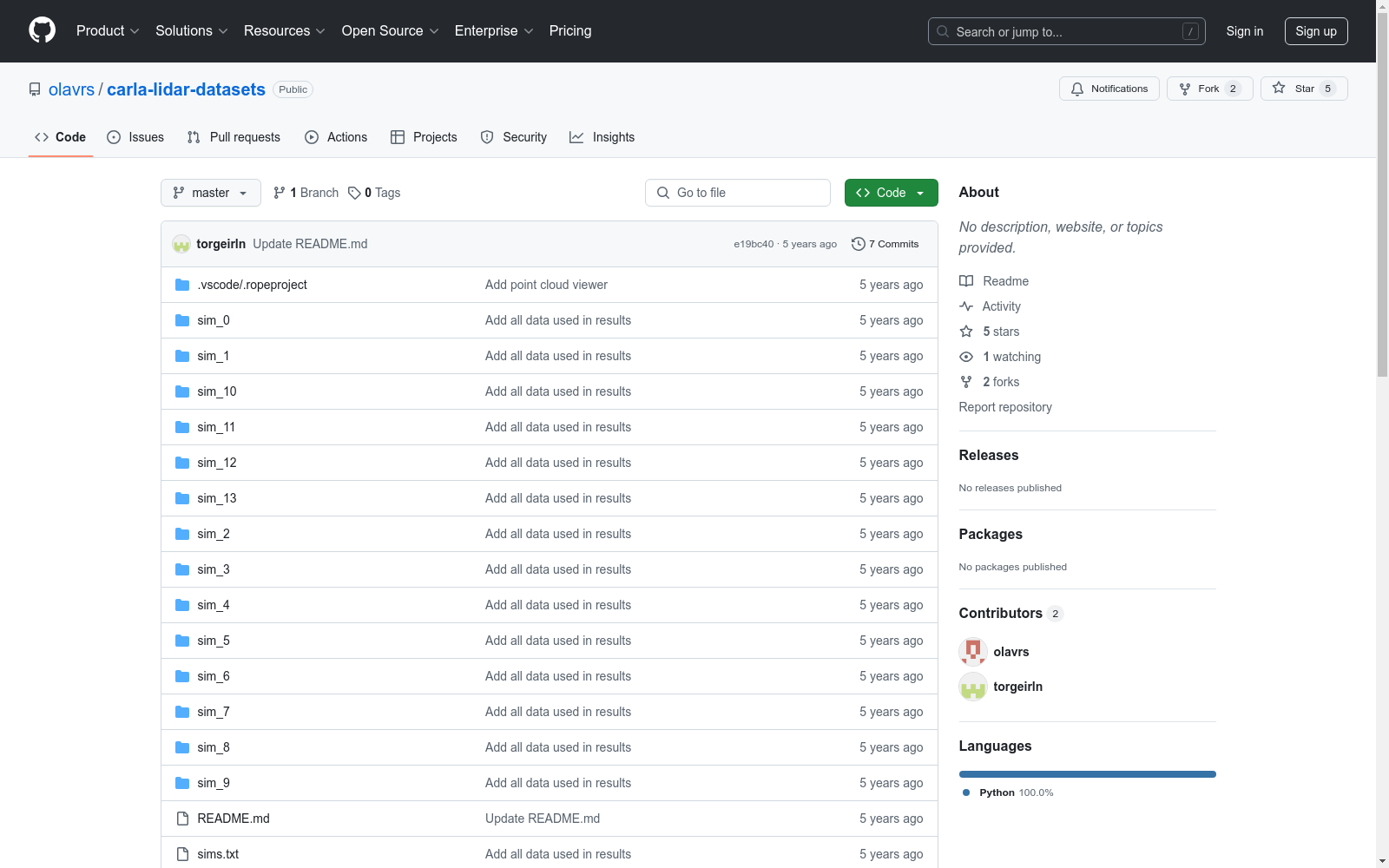Image resolution: width=1389 pixels, height=868 pixels.
Task: Open the Actions tab
Action: tap(336, 137)
